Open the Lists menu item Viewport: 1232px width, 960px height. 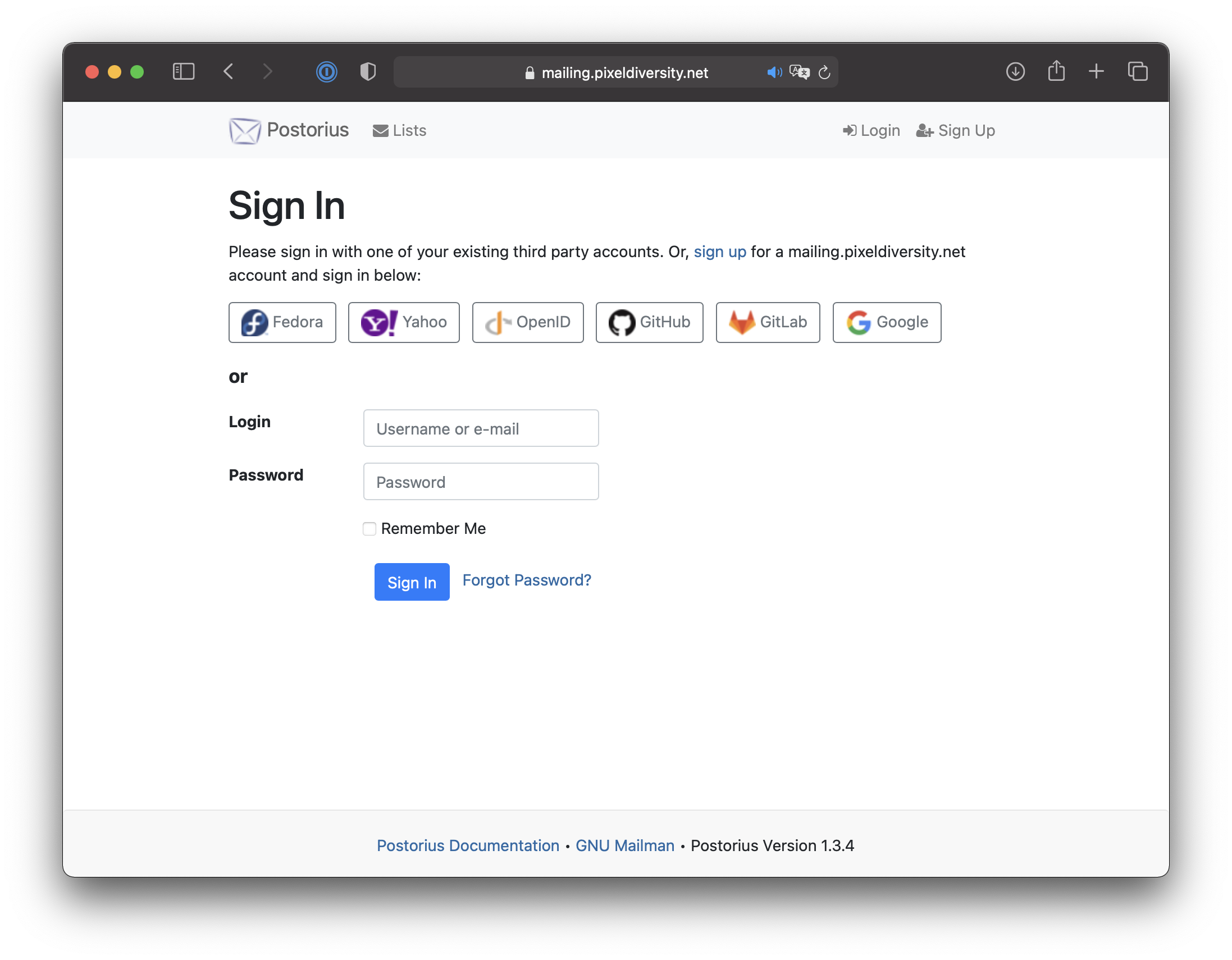399,130
